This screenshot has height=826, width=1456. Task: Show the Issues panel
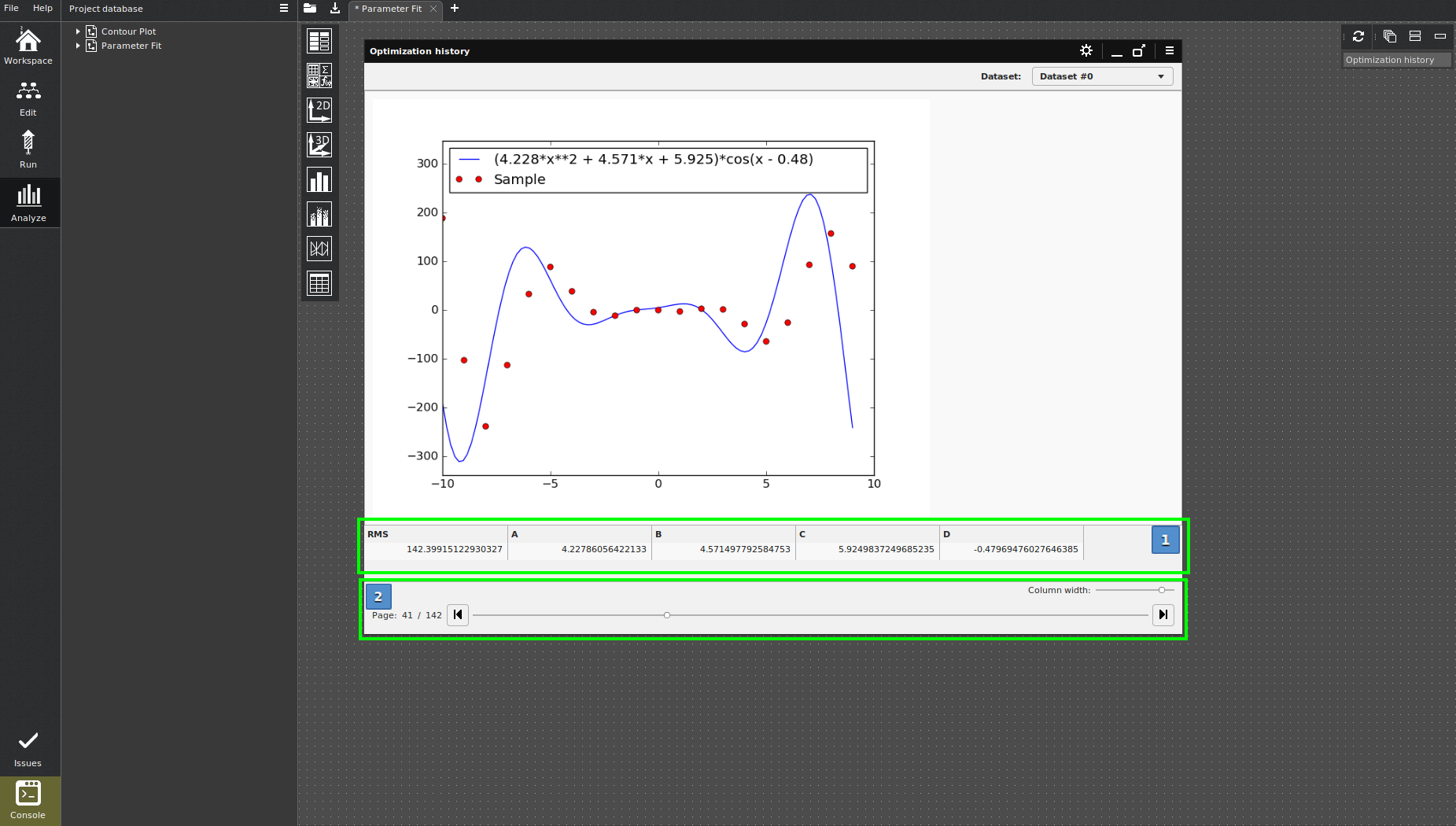28,750
